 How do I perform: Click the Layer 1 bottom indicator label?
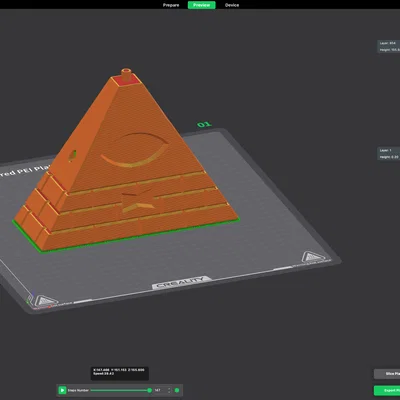(x=389, y=153)
